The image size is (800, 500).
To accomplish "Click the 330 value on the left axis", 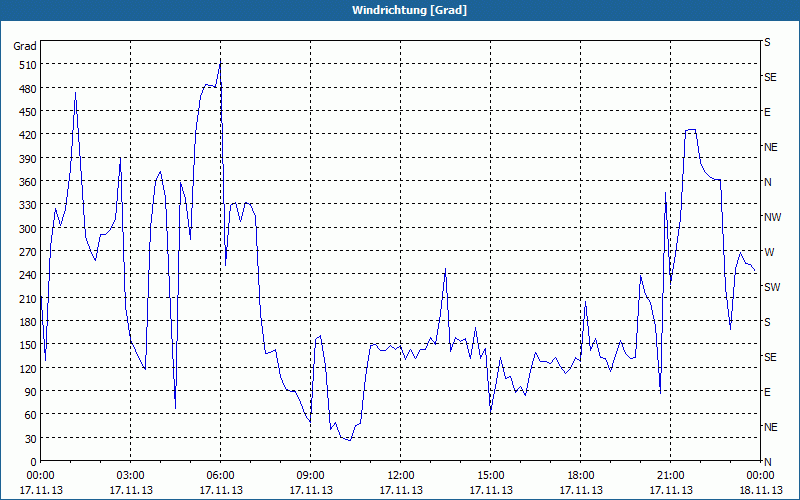I will point(28,205).
